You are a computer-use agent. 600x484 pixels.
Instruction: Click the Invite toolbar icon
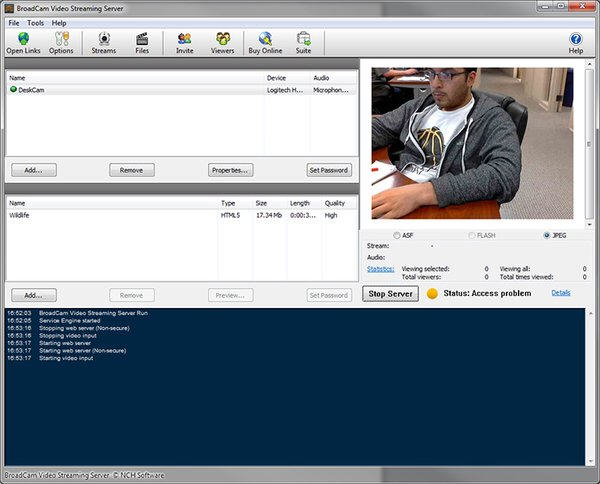click(x=184, y=39)
